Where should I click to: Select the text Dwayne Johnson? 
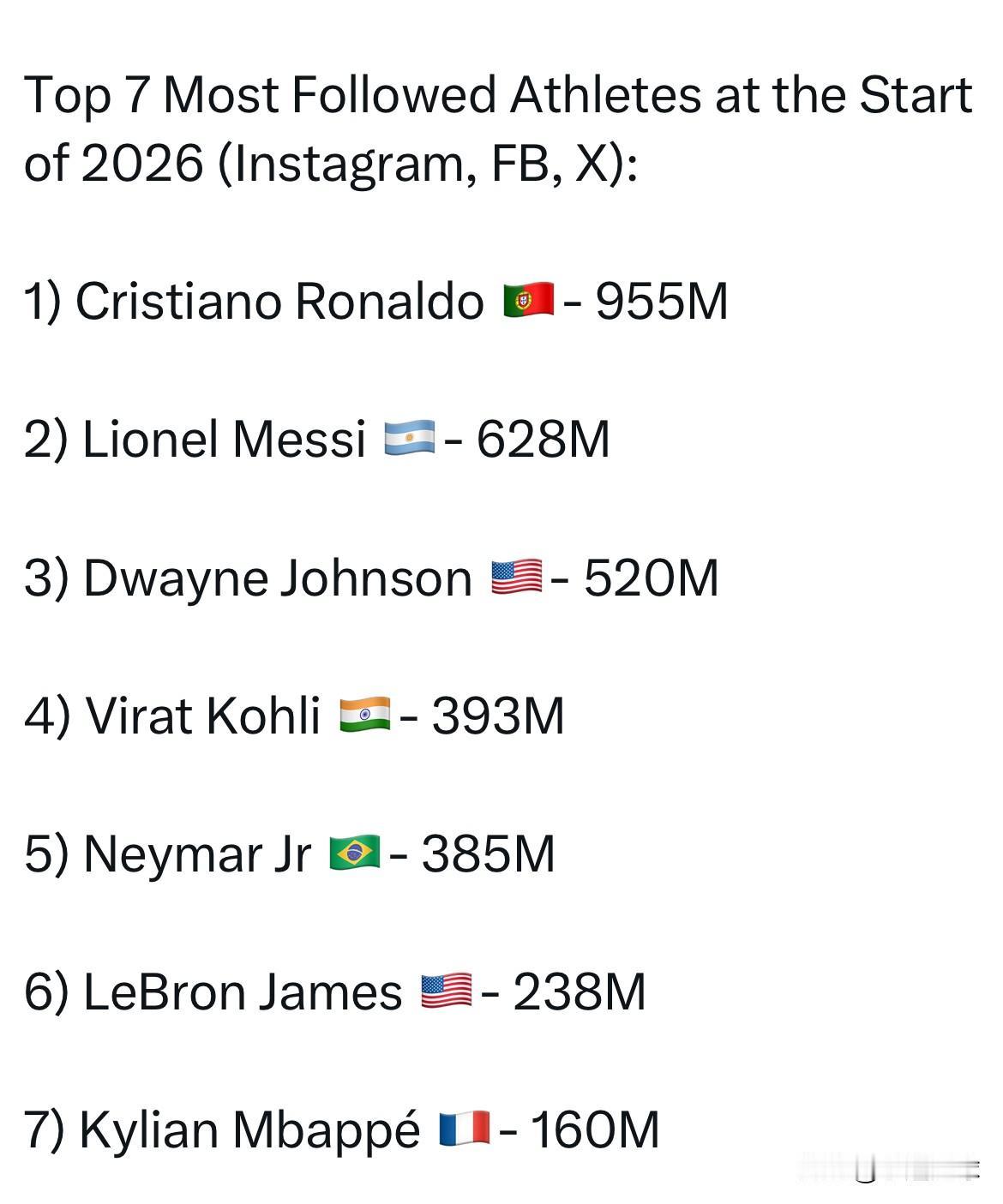[x=278, y=578]
